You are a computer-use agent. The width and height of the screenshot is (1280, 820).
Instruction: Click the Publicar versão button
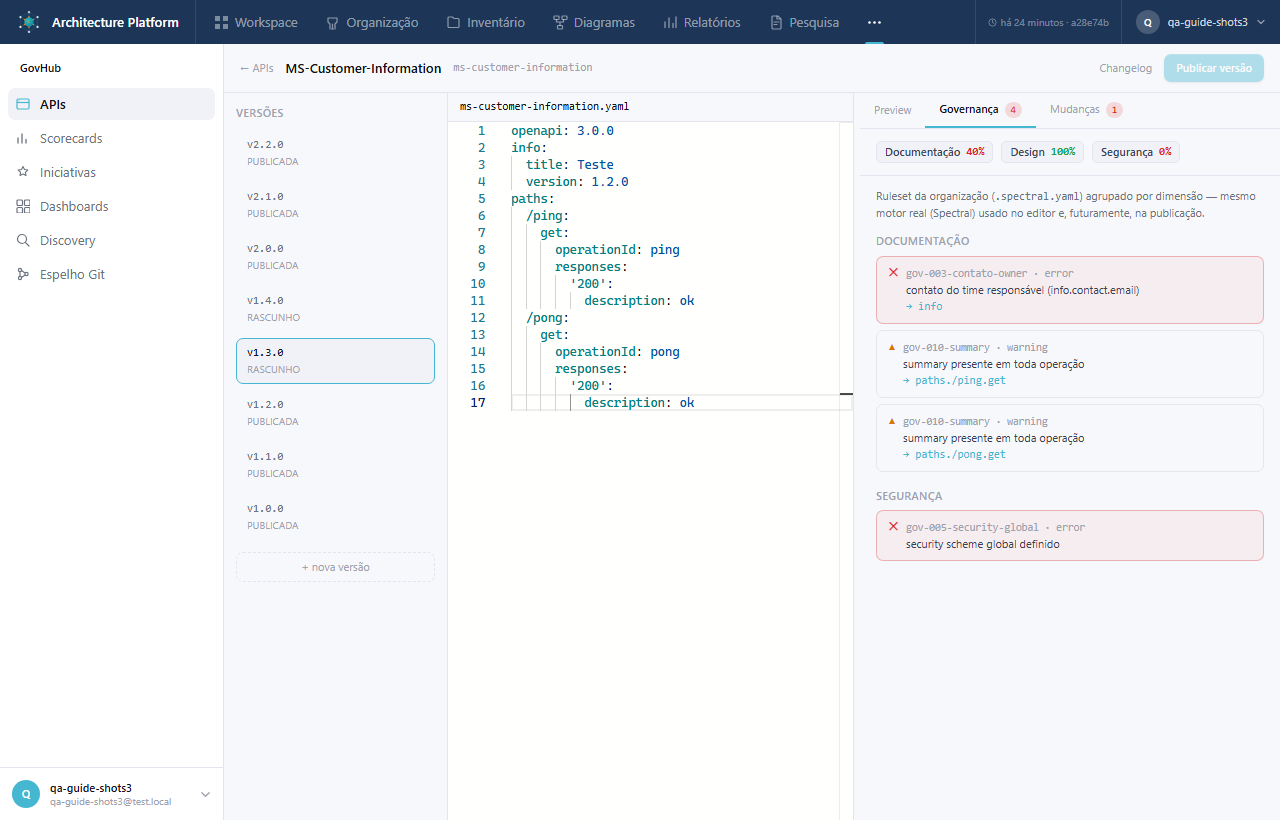tap(1214, 68)
